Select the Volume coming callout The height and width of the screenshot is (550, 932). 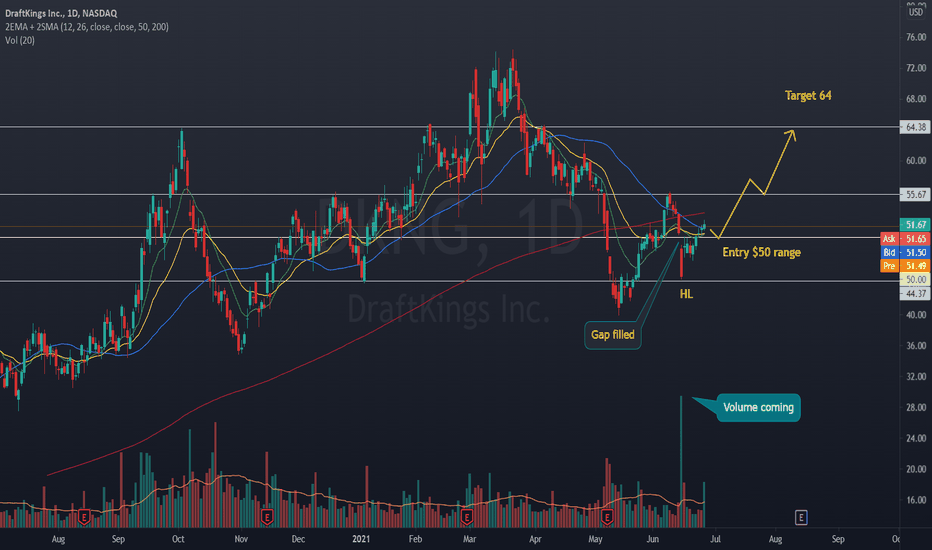point(758,407)
